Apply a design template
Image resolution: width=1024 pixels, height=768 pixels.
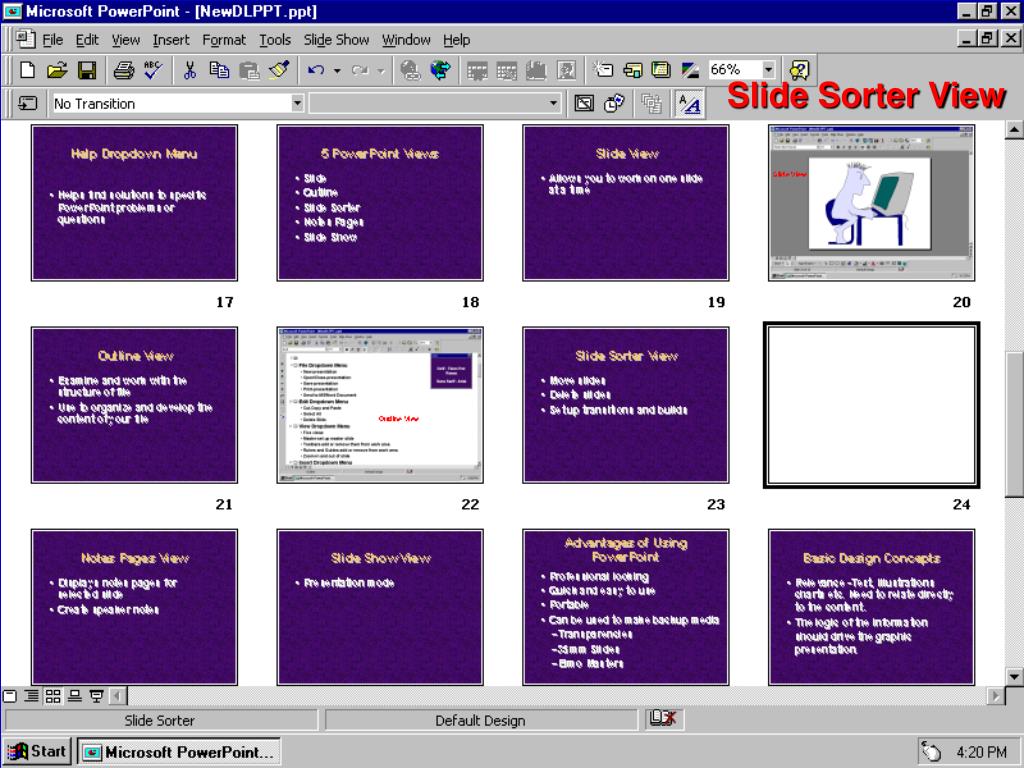click(661, 70)
